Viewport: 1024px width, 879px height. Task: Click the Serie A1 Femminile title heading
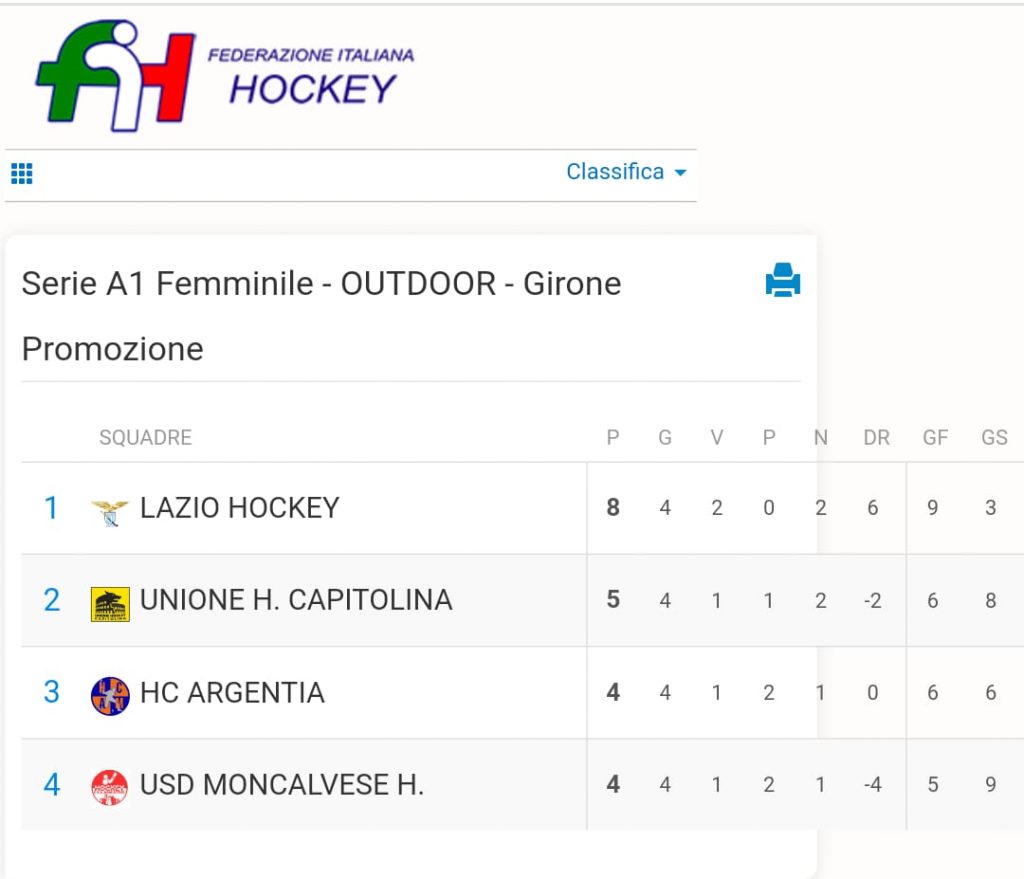point(321,316)
